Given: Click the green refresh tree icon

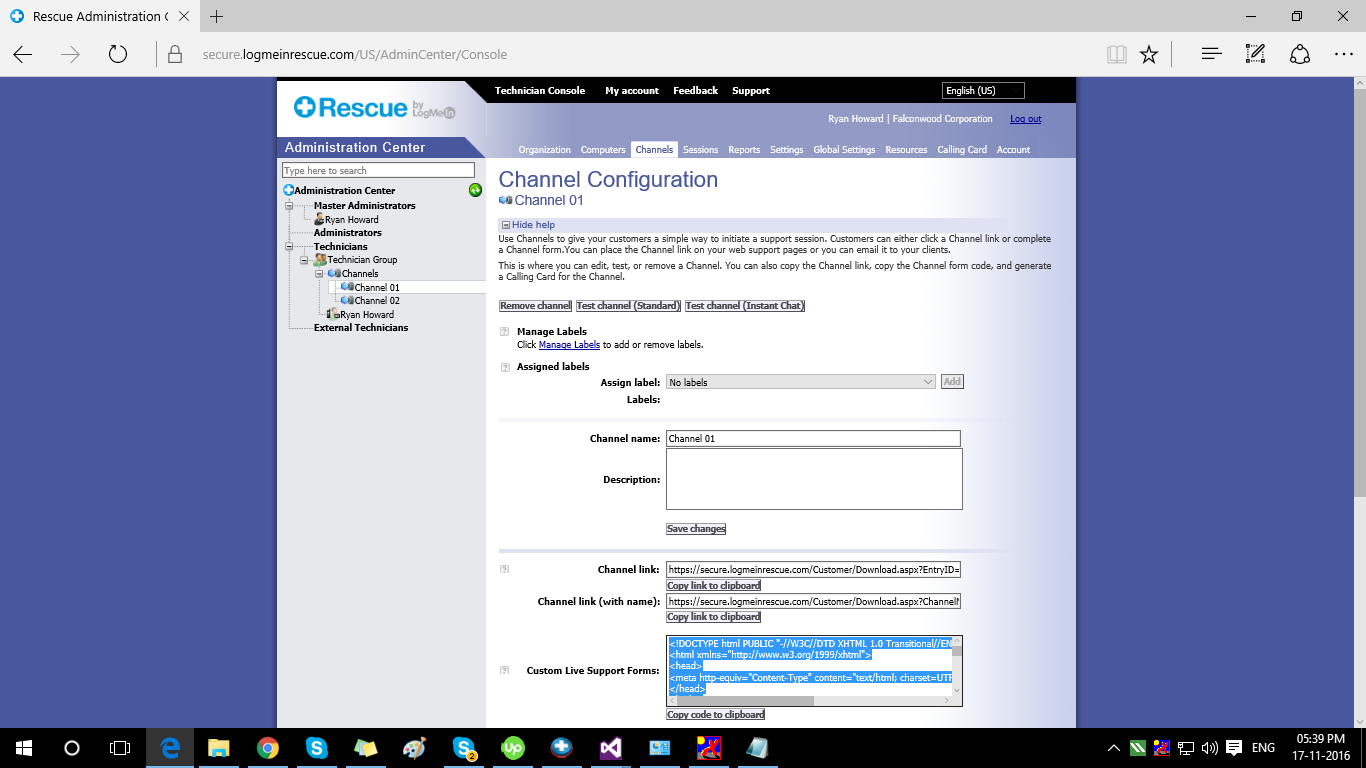Looking at the screenshot, I should [475, 190].
